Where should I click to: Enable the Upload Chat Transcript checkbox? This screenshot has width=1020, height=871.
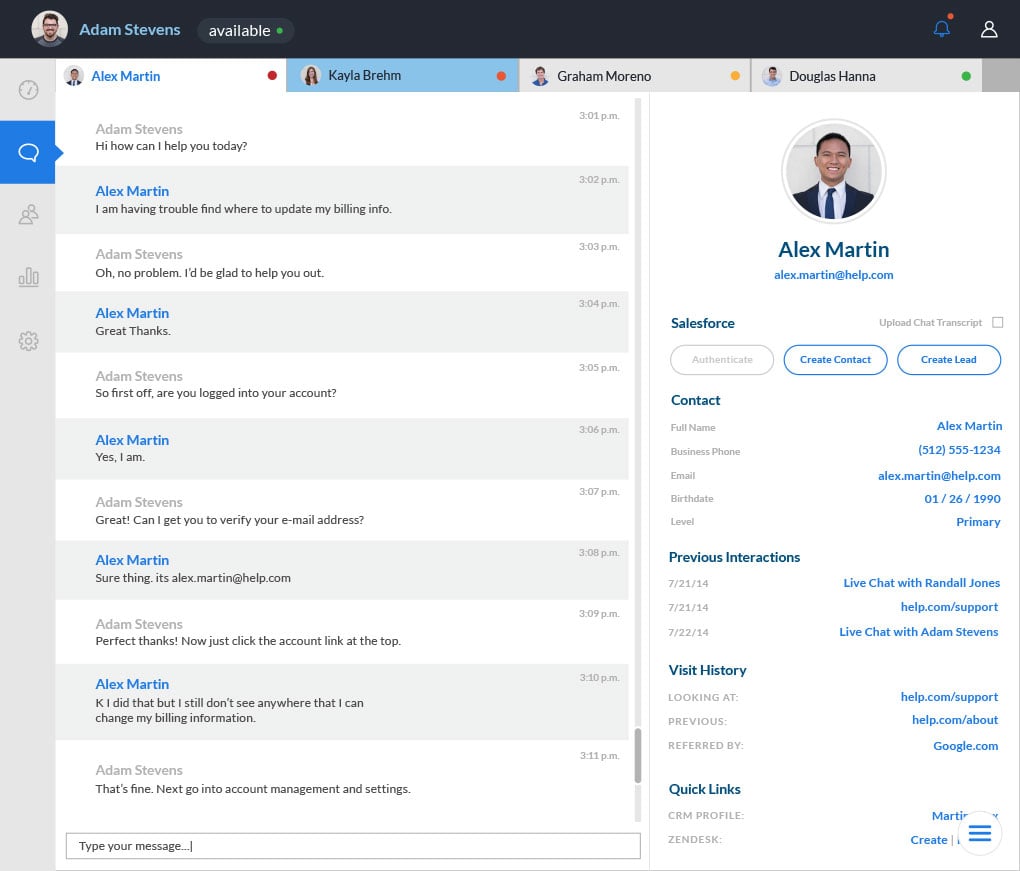[997, 322]
